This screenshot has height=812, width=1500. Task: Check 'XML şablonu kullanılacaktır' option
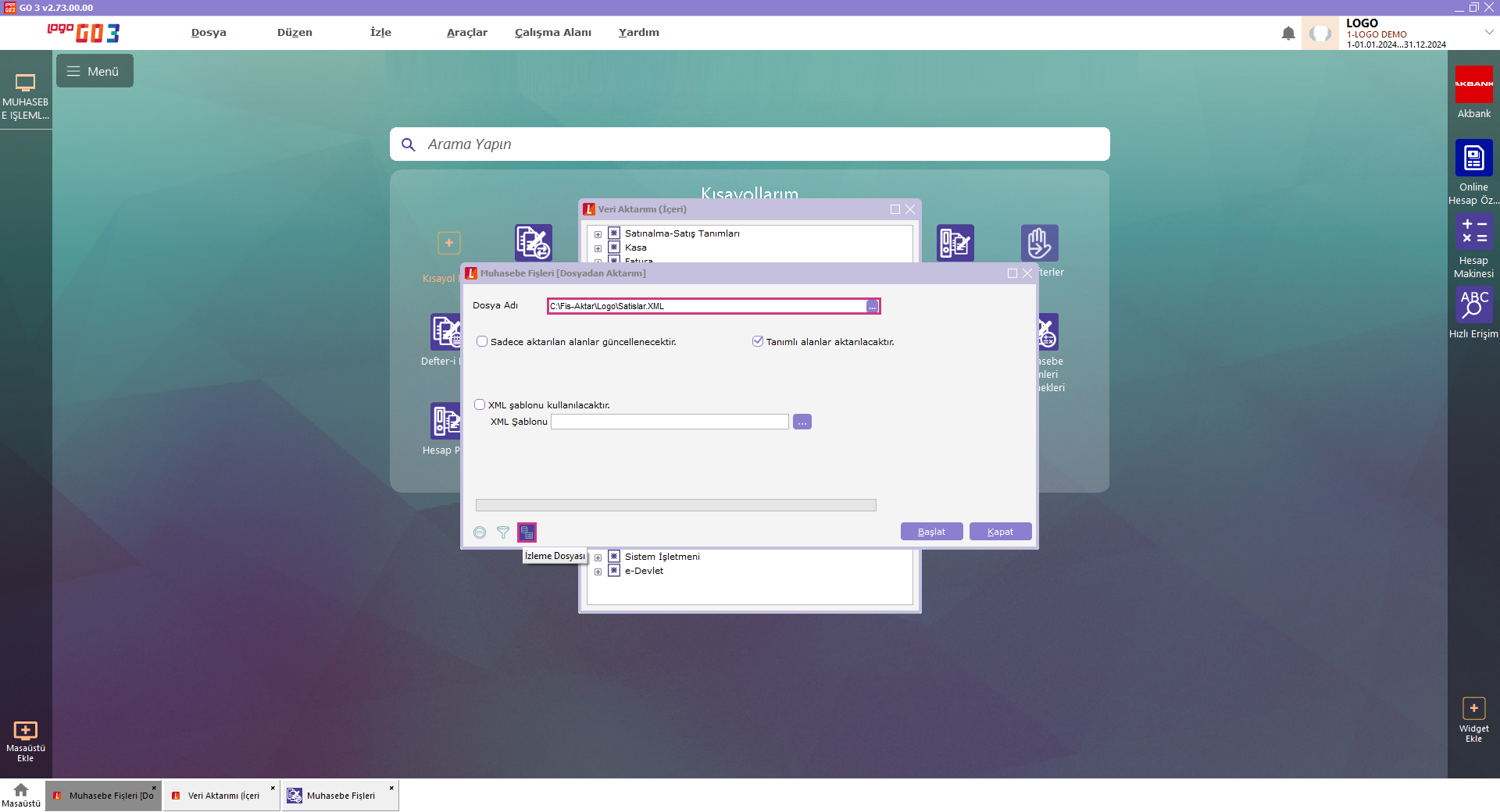click(x=480, y=405)
